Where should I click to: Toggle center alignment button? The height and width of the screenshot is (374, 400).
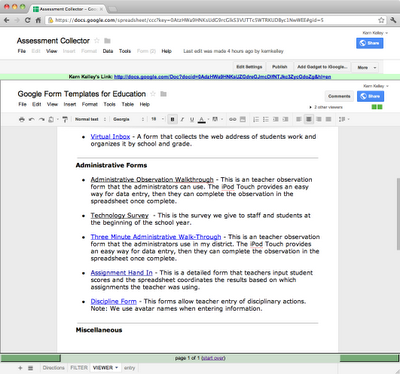pos(309,119)
